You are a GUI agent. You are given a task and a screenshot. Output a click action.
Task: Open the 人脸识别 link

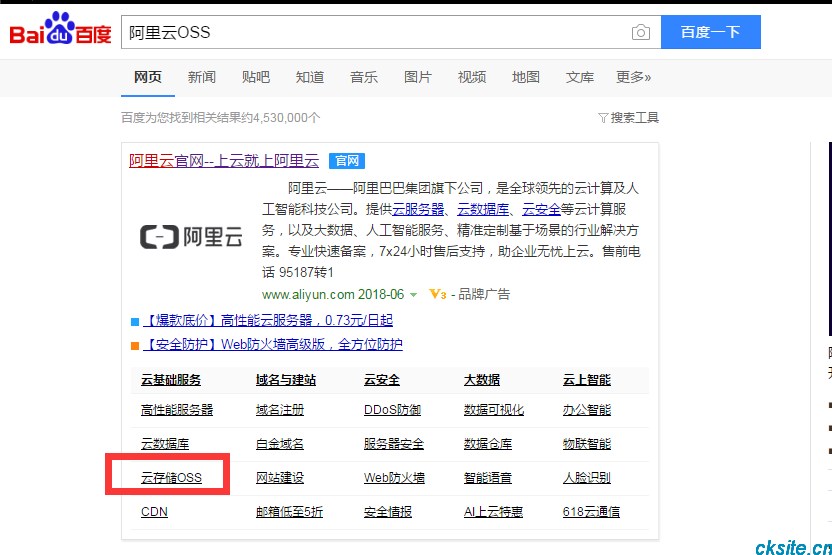coord(587,478)
